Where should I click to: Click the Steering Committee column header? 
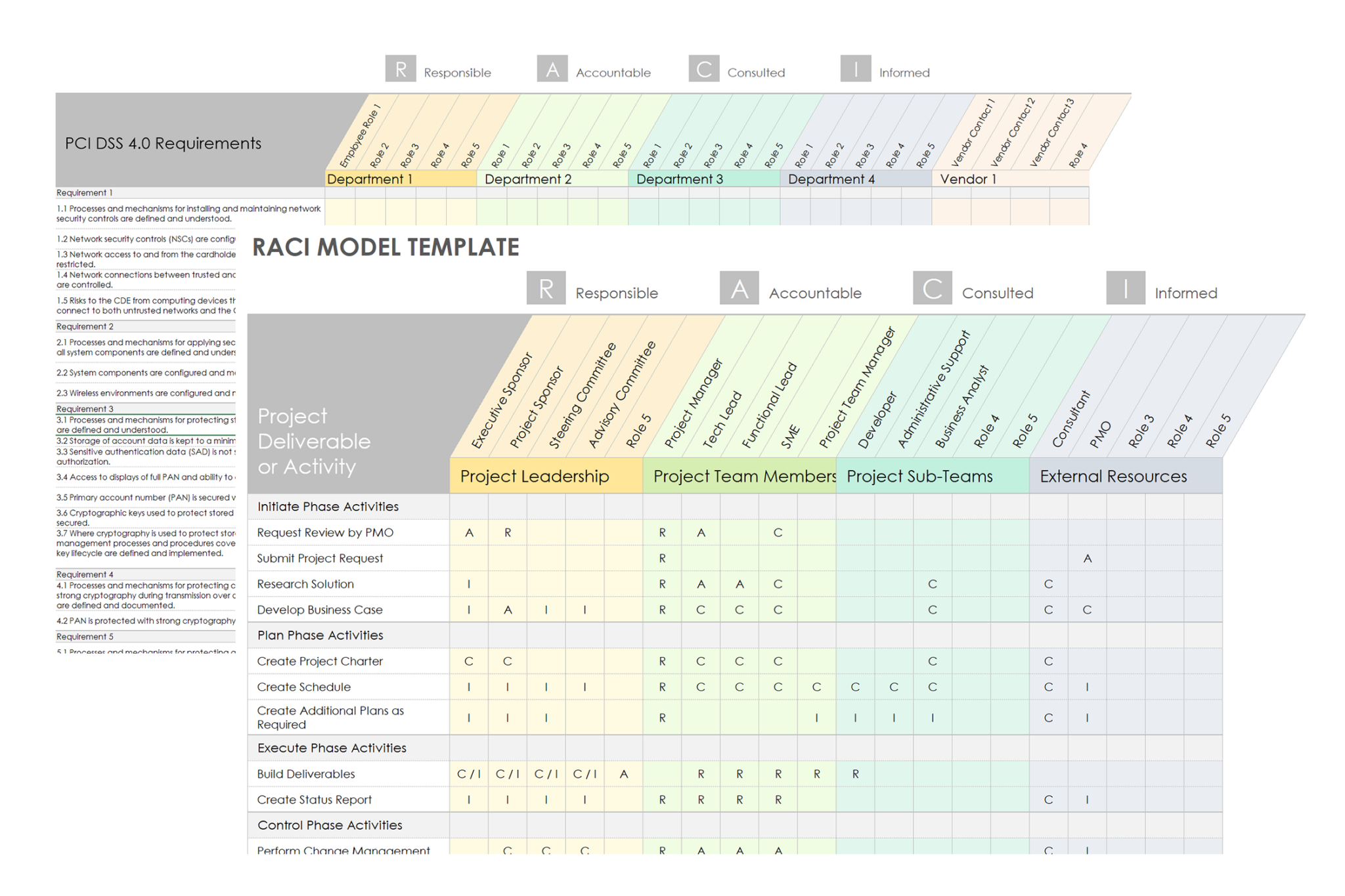pos(583,395)
